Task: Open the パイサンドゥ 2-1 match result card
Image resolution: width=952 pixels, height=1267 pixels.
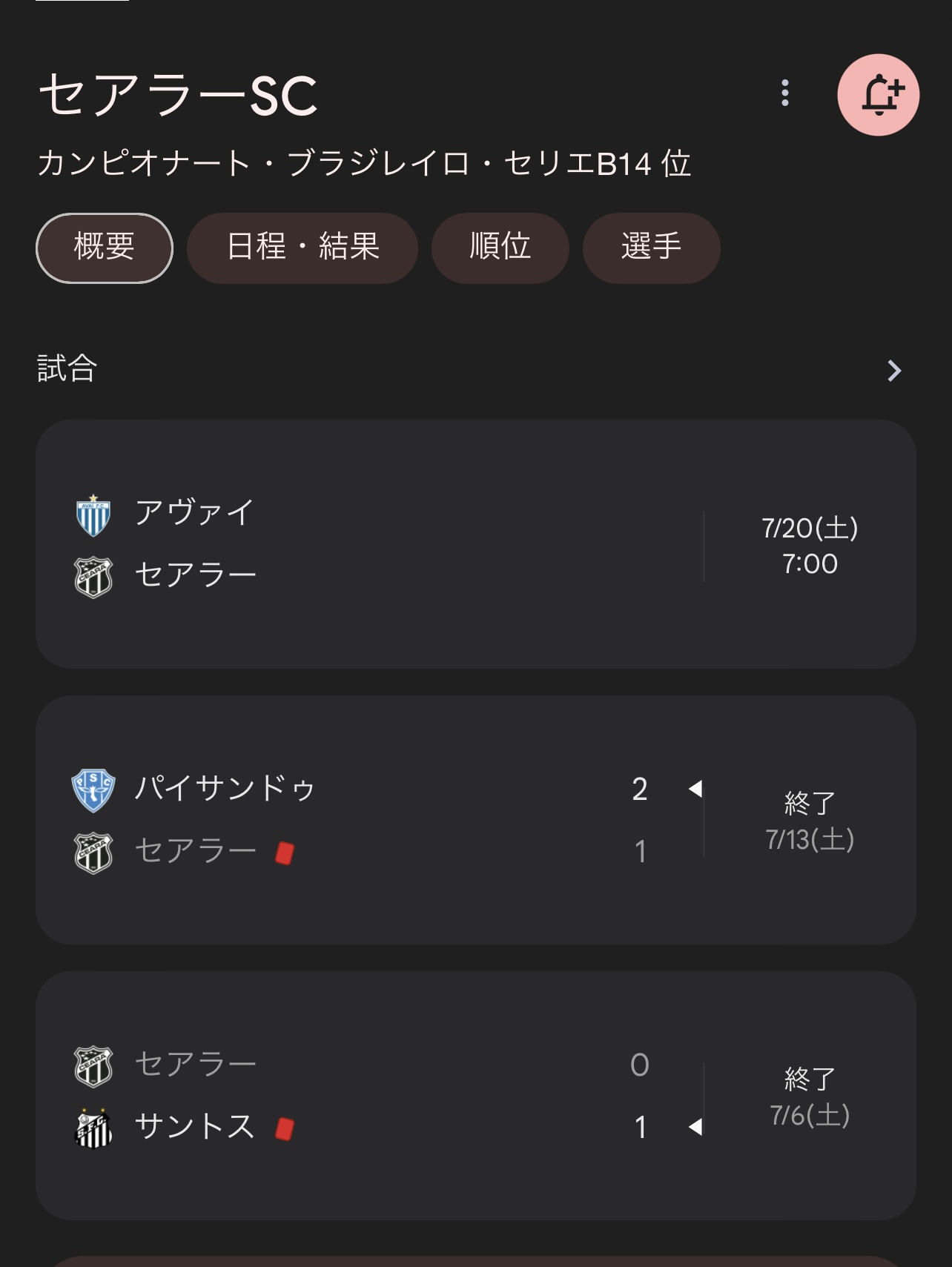Action: click(x=476, y=820)
